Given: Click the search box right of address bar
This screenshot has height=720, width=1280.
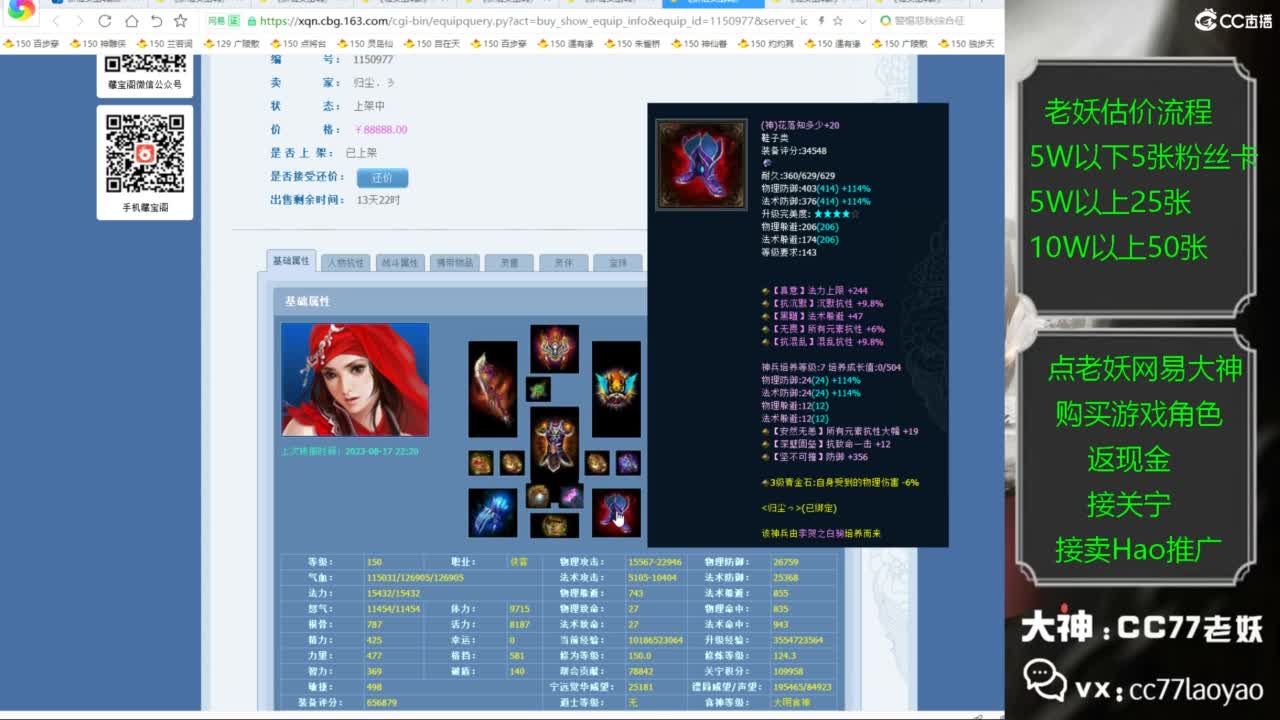Looking at the screenshot, I should coord(935,21).
